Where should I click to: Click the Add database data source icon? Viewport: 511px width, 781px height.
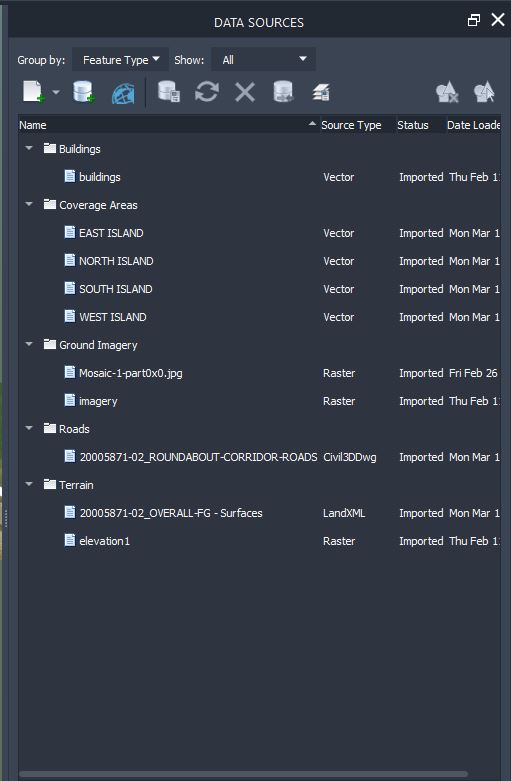pos(84,92)
